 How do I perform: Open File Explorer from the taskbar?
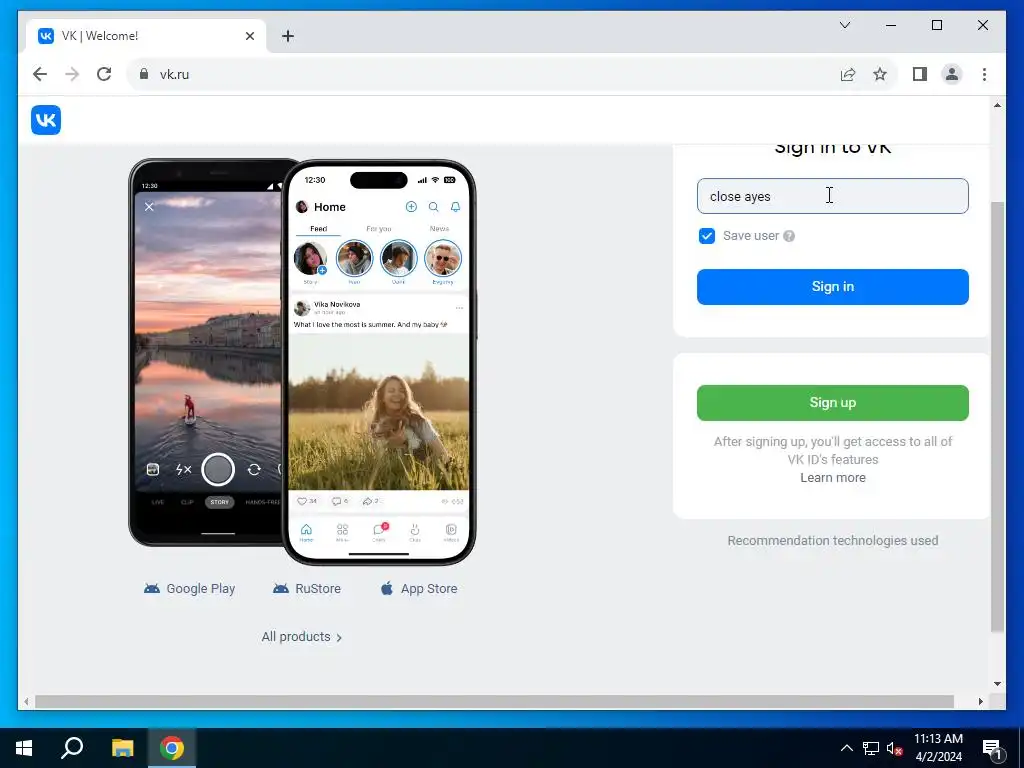point(122,748)
